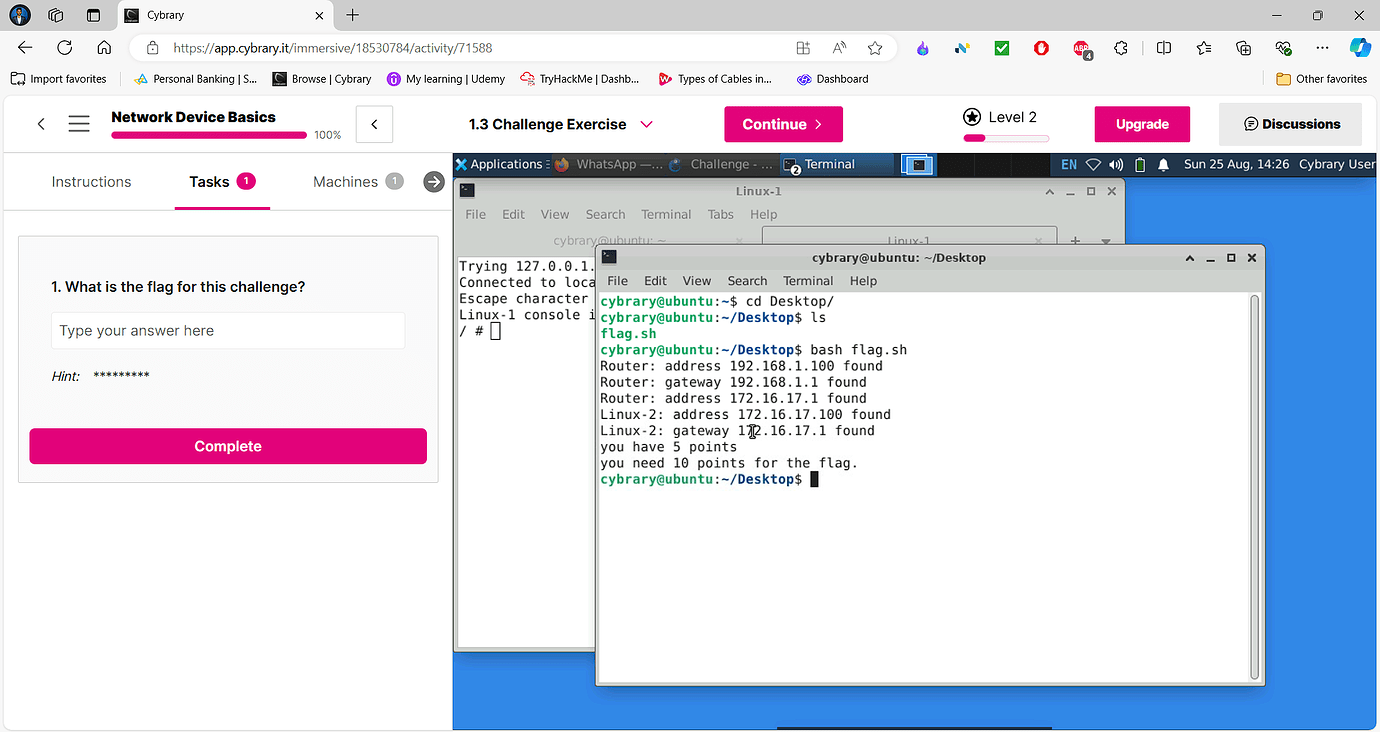Image resolution: width=1380 pixels, height=732 pixels.
Task: Click the flag answer input field
Action: pos(228,331)
